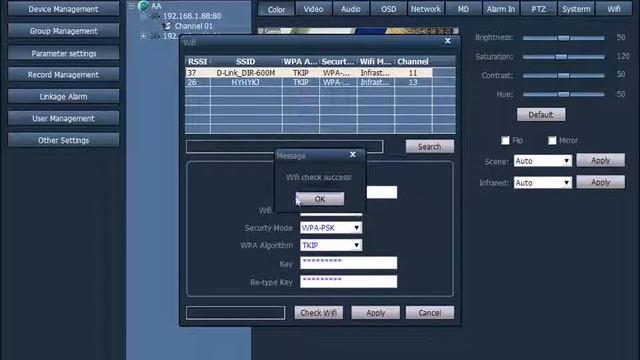Click the Check Wifi button
The height and width of the screenshot is (360, 640).
(x=318, y=313)
